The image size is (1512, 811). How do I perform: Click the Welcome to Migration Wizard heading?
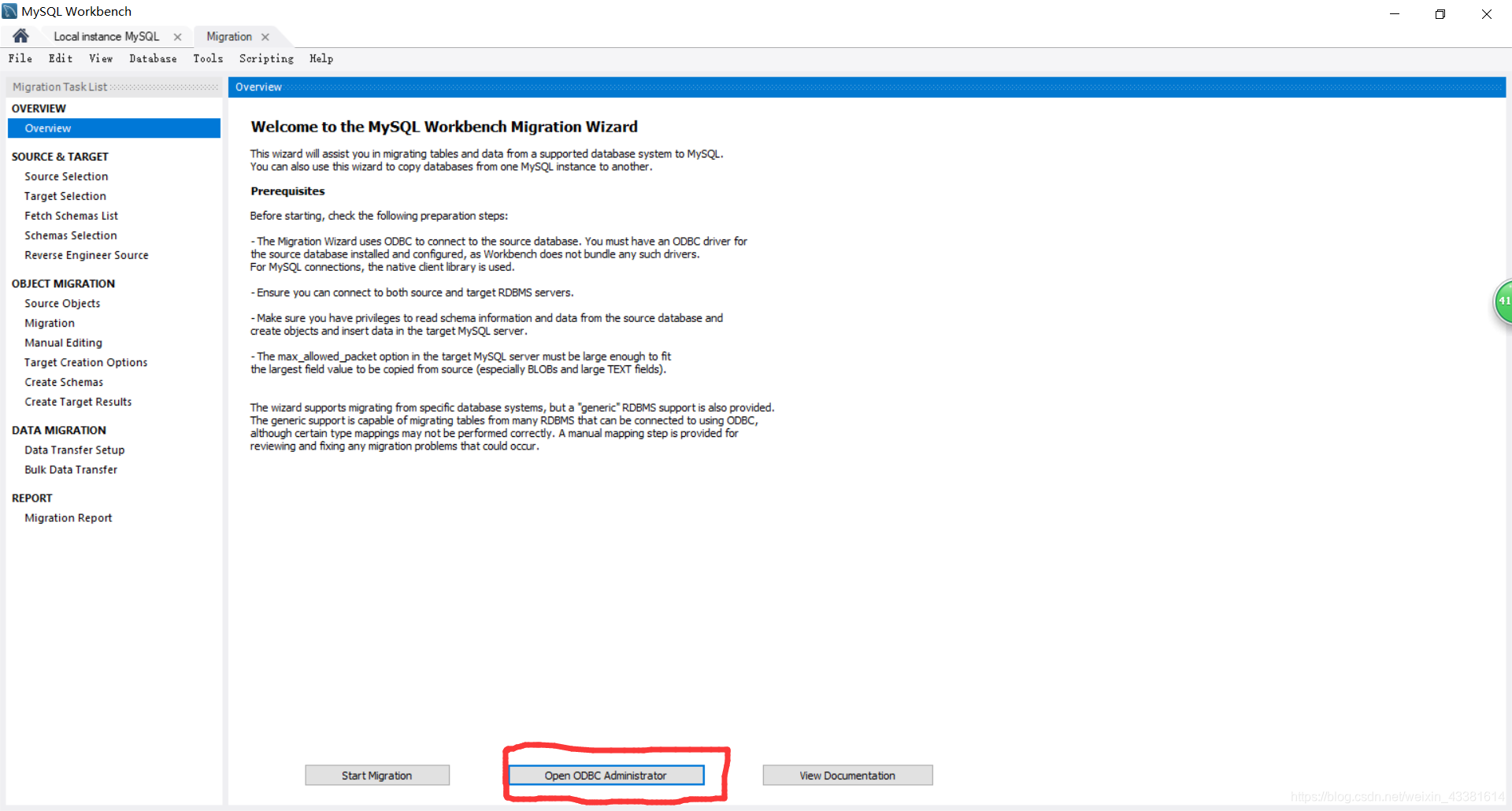tap(444, 127)
